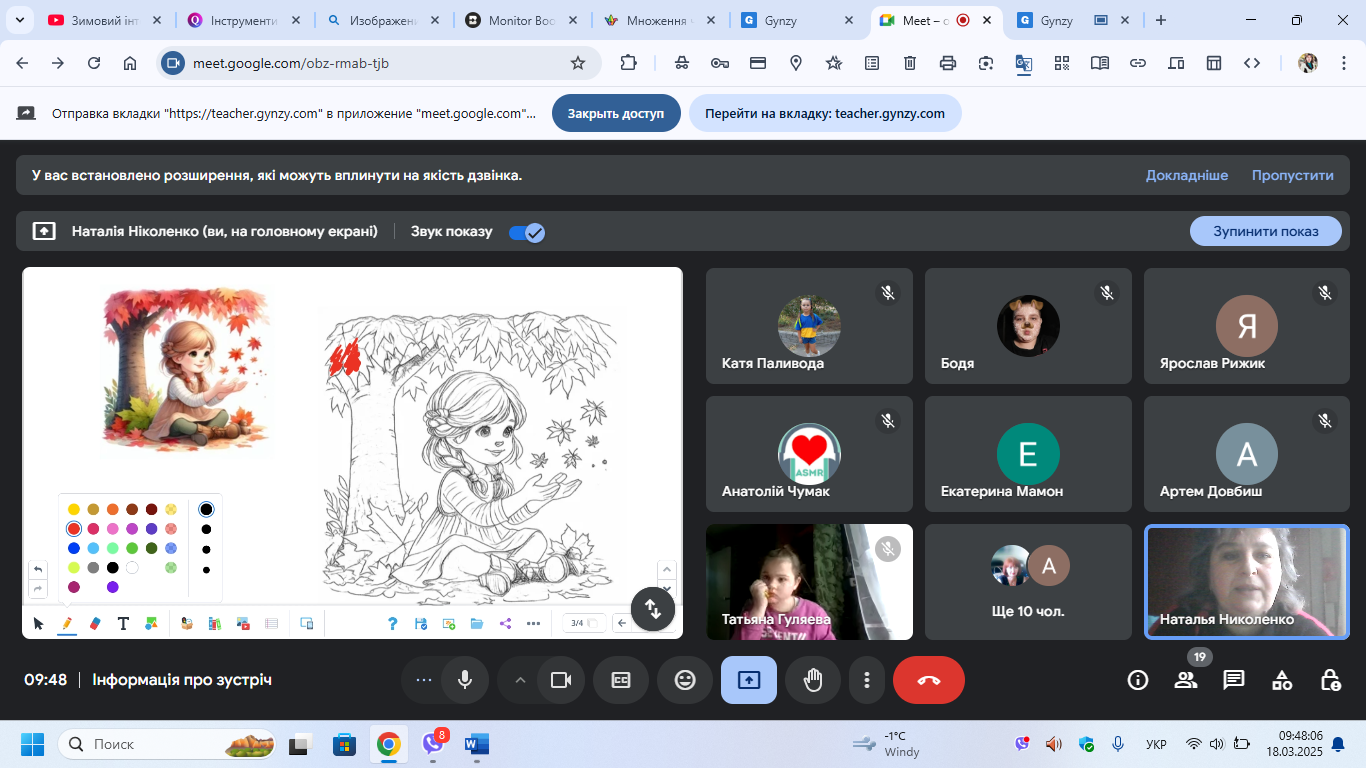
Task: Open Viber in the Windows taskbar
Action: tap(434, 744)
